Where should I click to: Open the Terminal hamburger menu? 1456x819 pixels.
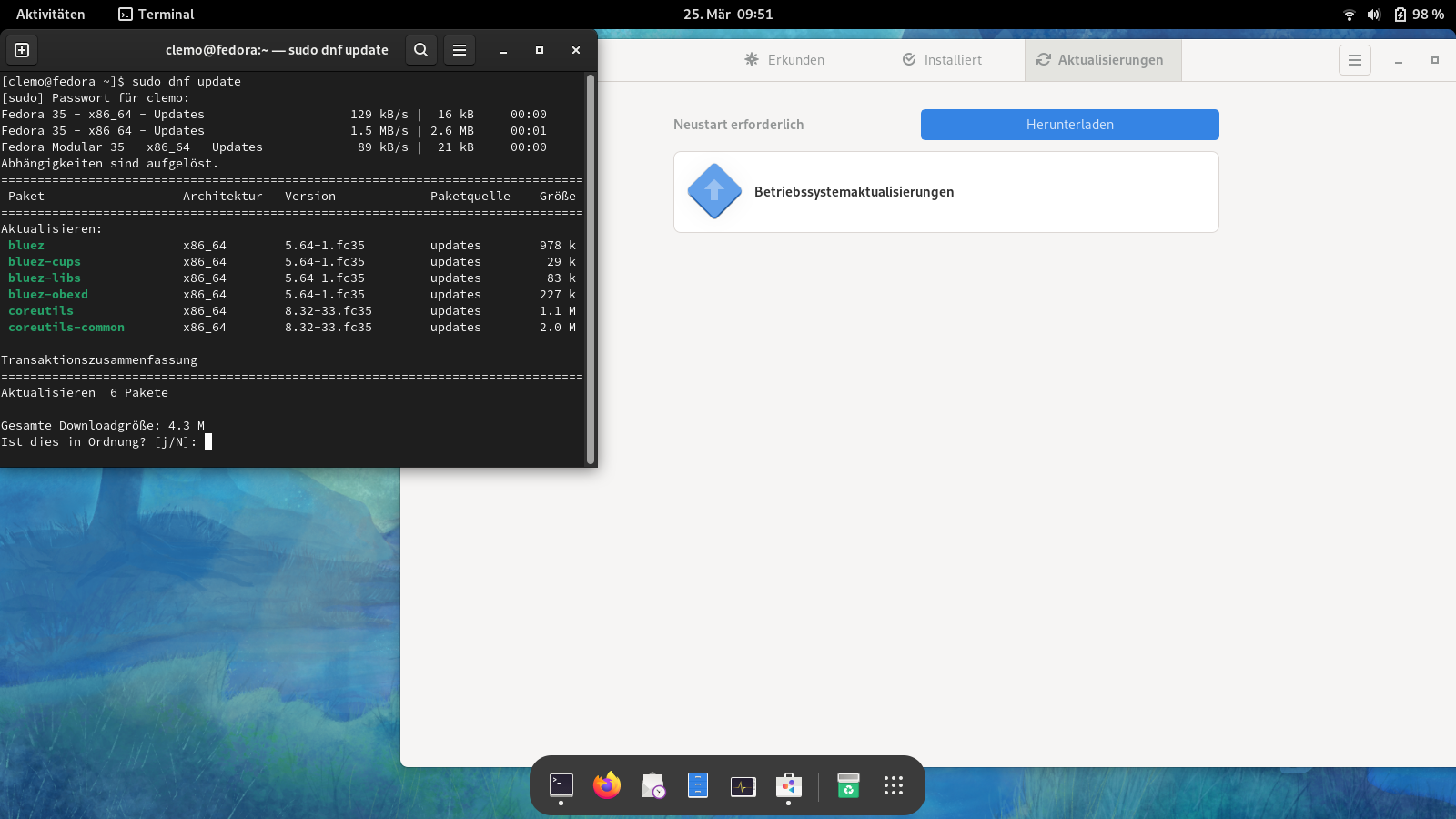[x=460, y=50]
